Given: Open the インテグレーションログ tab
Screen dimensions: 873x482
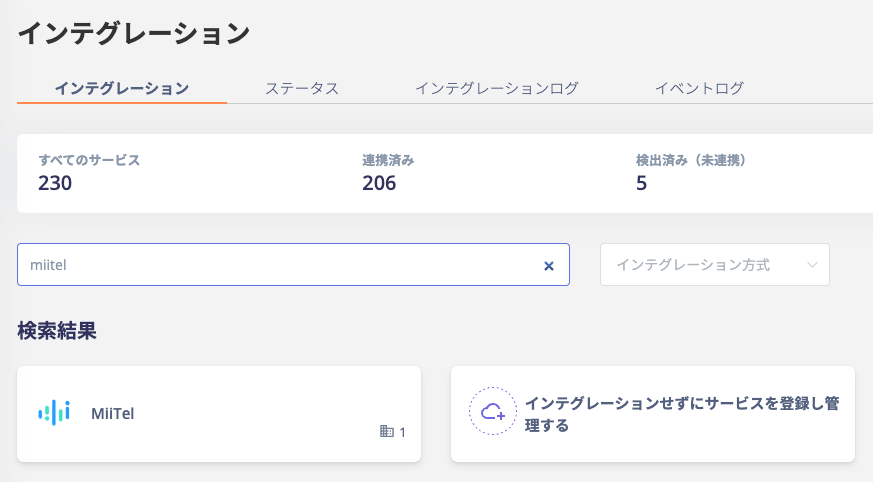Looking at the screenshot, I should click(x=497, y=88).
